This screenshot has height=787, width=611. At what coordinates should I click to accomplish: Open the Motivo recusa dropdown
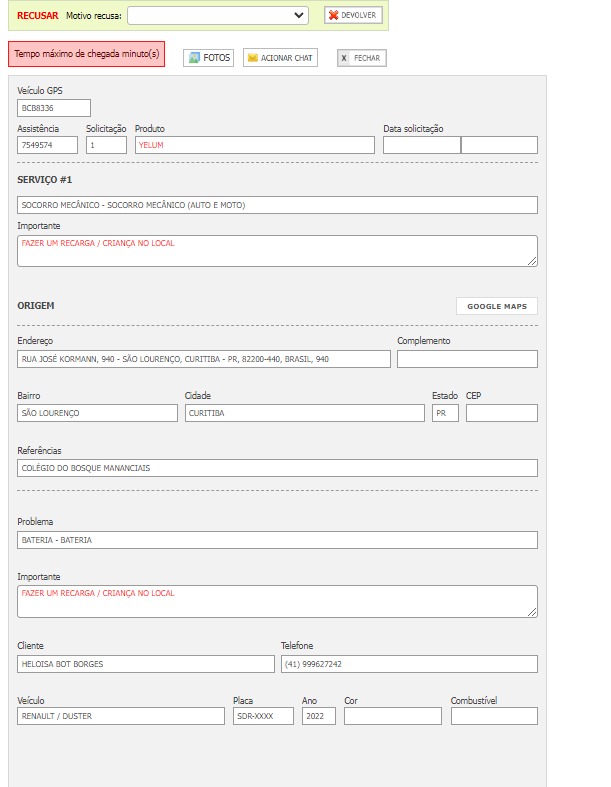click(218, 16)
